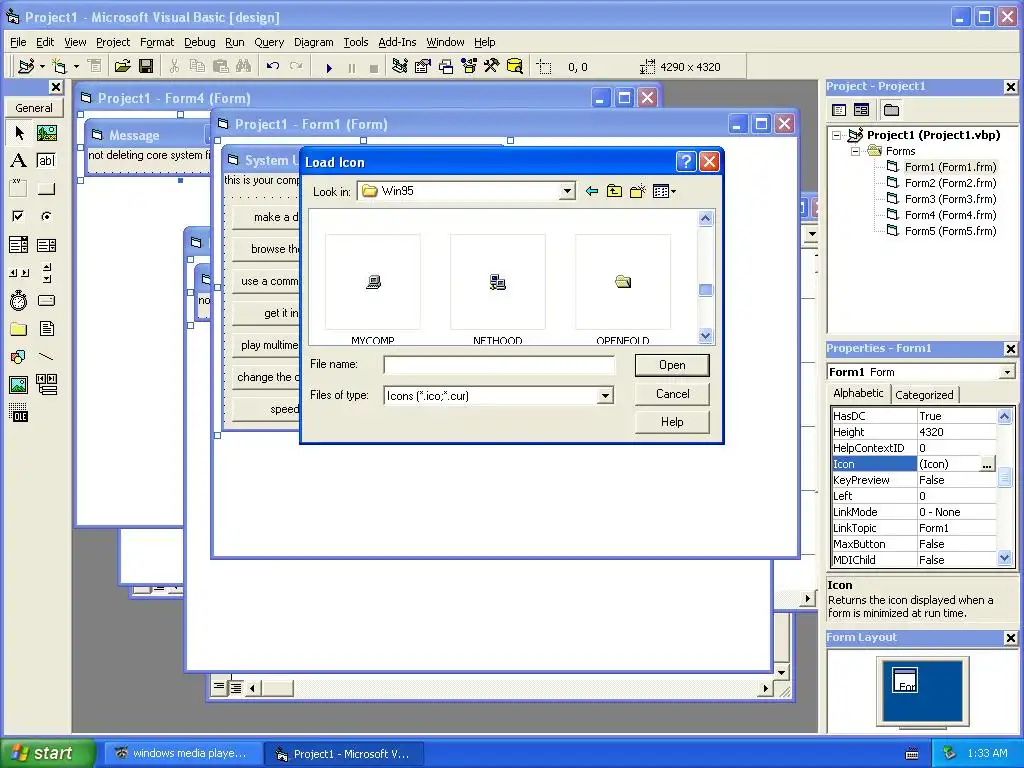This screenshot has width=1024, height=768.
Task: Select the Timer control tool
Action: pos(19,300)
